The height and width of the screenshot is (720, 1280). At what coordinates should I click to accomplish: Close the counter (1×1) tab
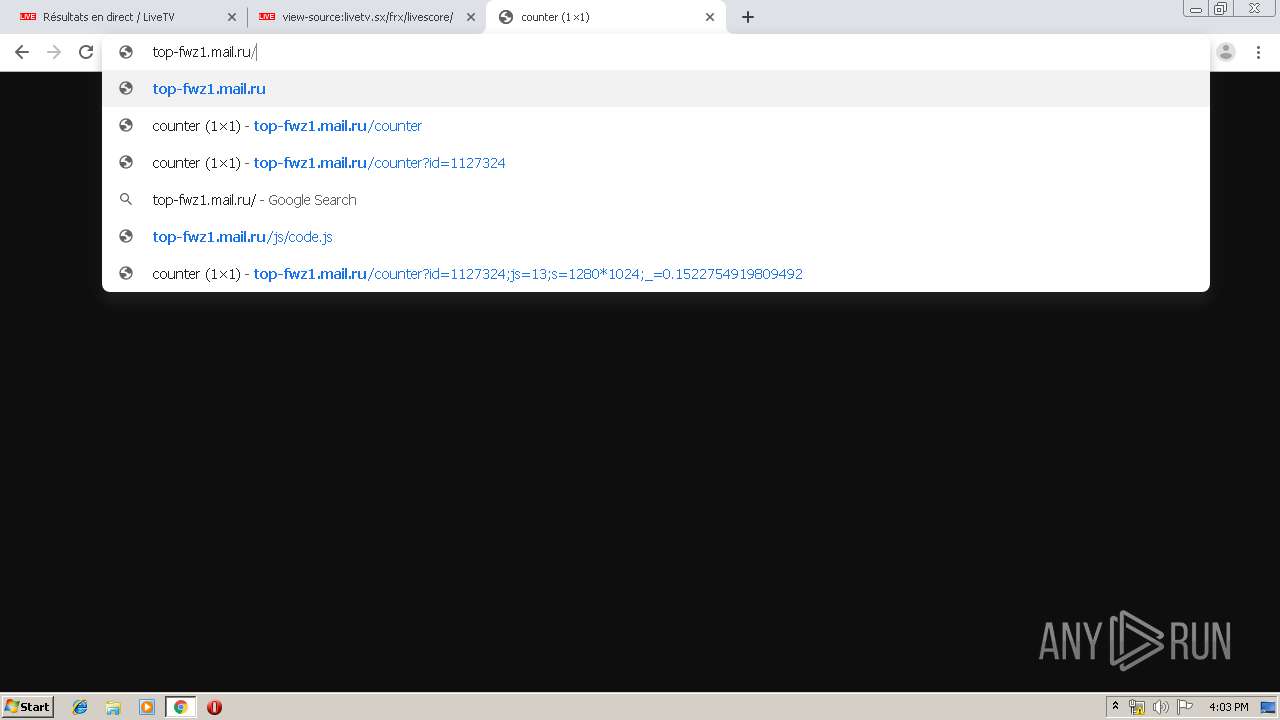710,17
